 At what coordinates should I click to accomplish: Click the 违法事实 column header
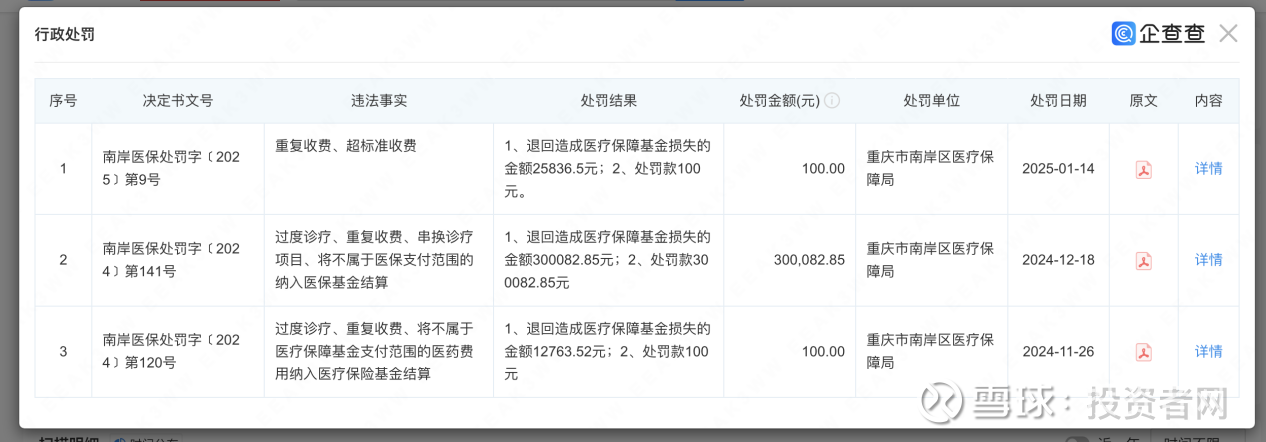tap(378, 101)
